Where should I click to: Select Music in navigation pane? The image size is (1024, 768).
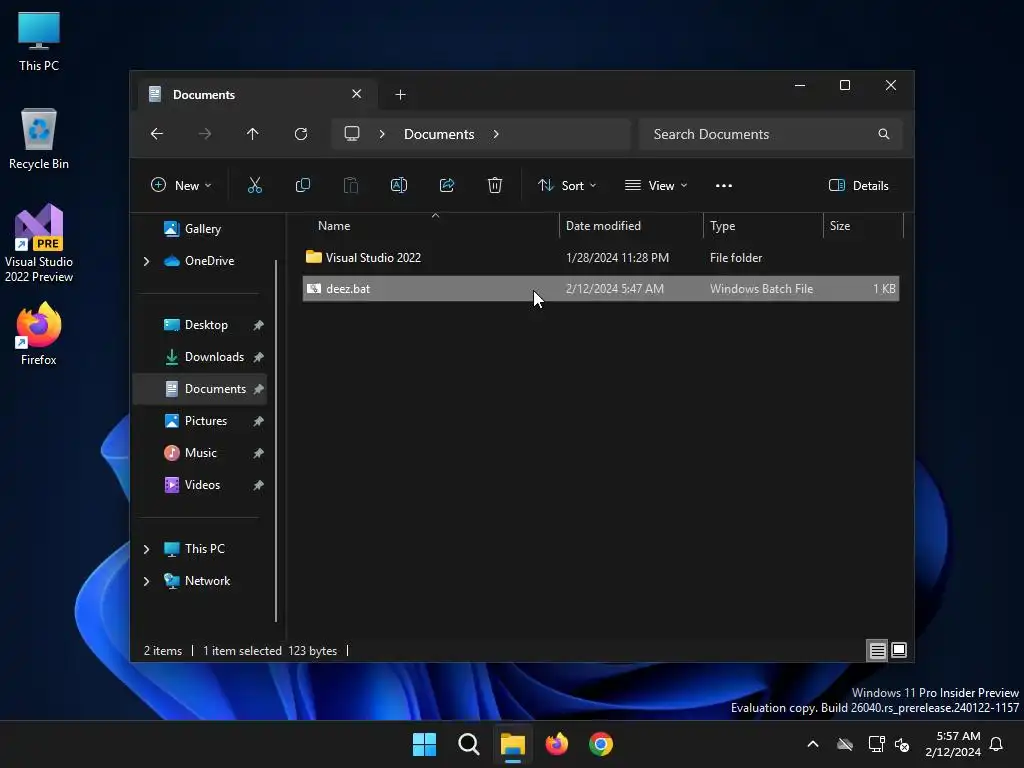click(200, 453)
